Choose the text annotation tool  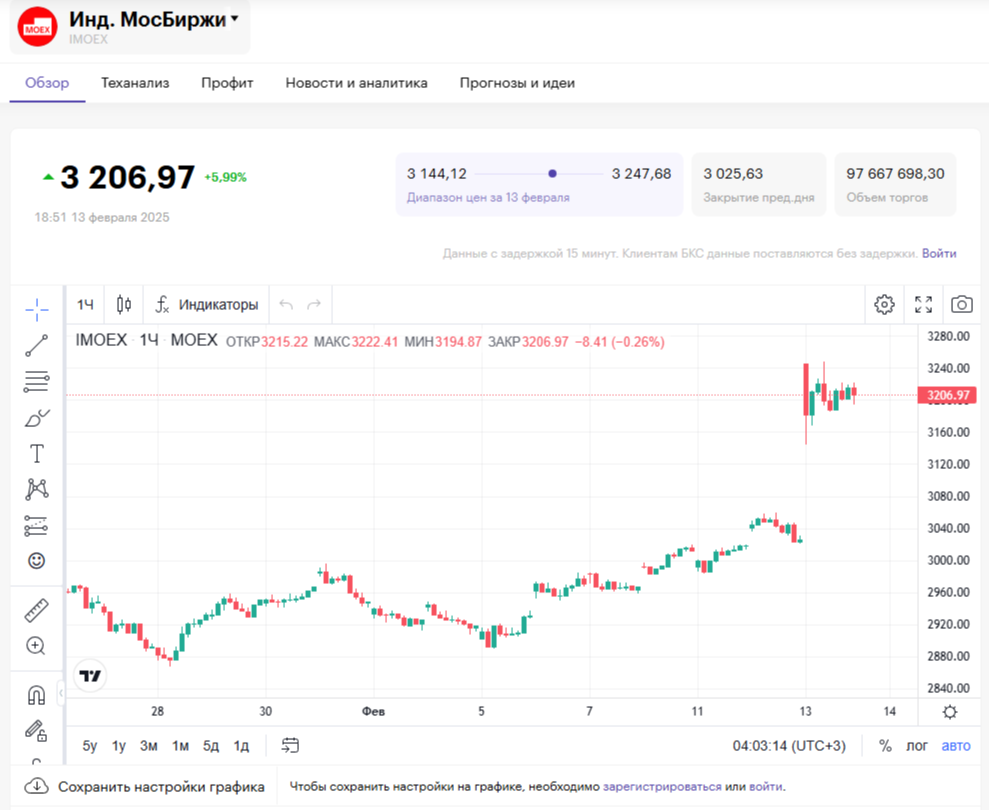tap(37, 453)
